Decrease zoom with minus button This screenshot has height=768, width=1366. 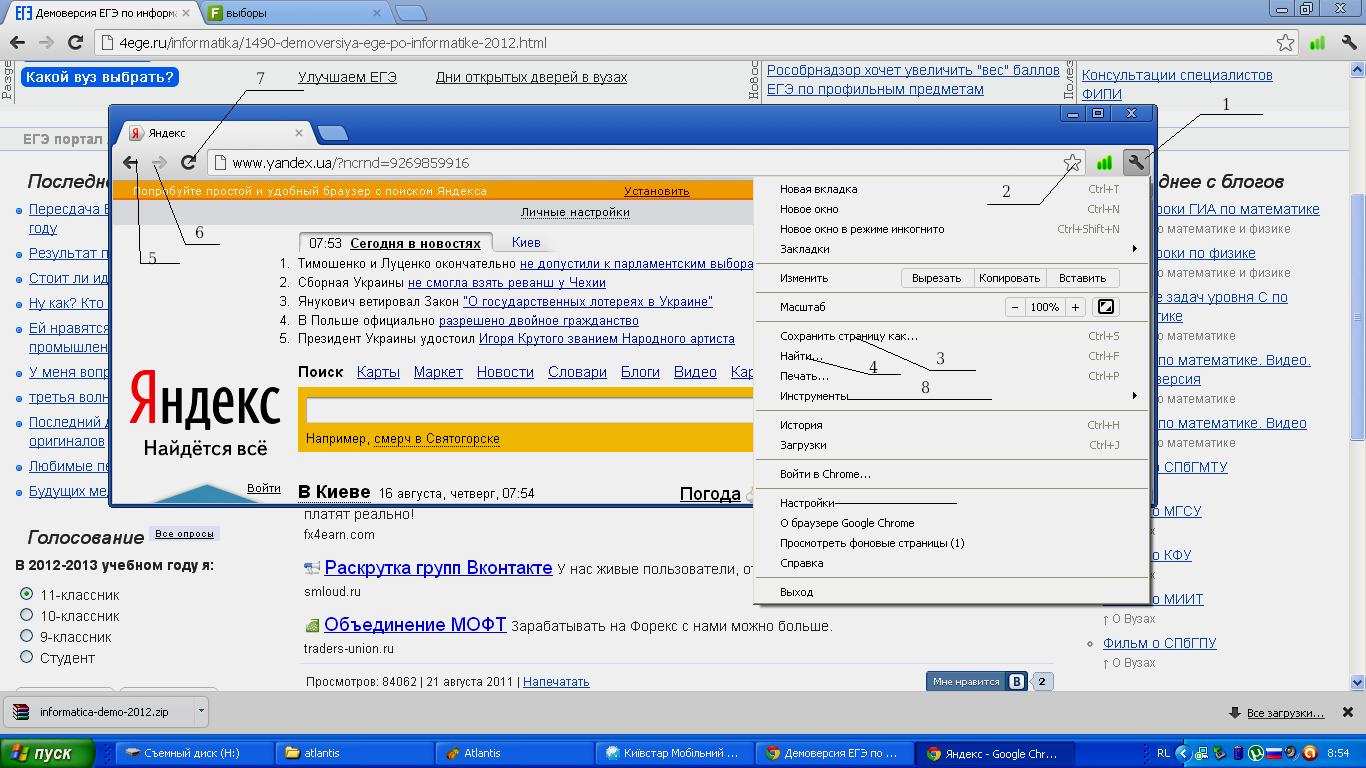(1014, 307)
